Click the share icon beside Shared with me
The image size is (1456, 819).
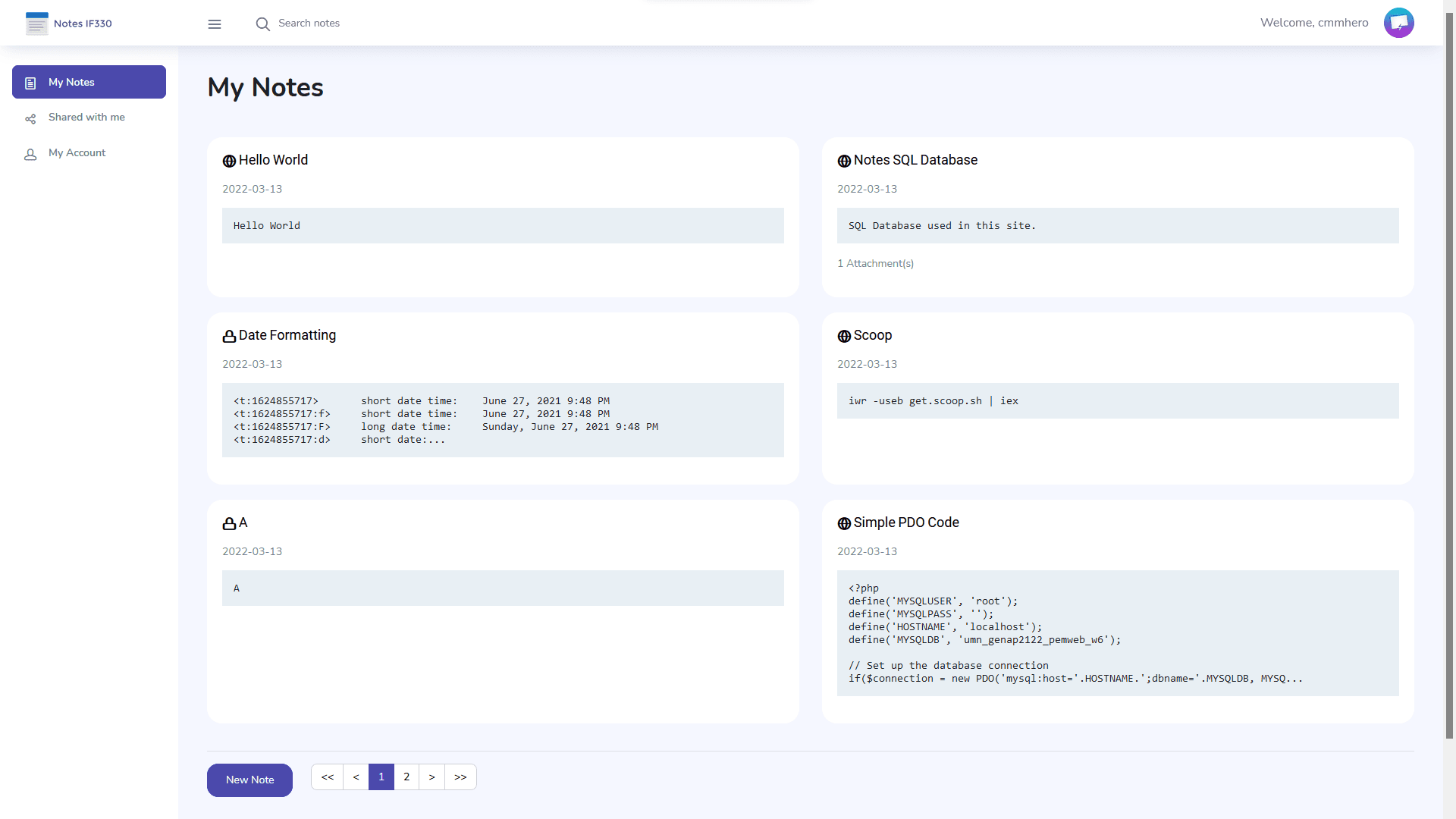(30, 118)
